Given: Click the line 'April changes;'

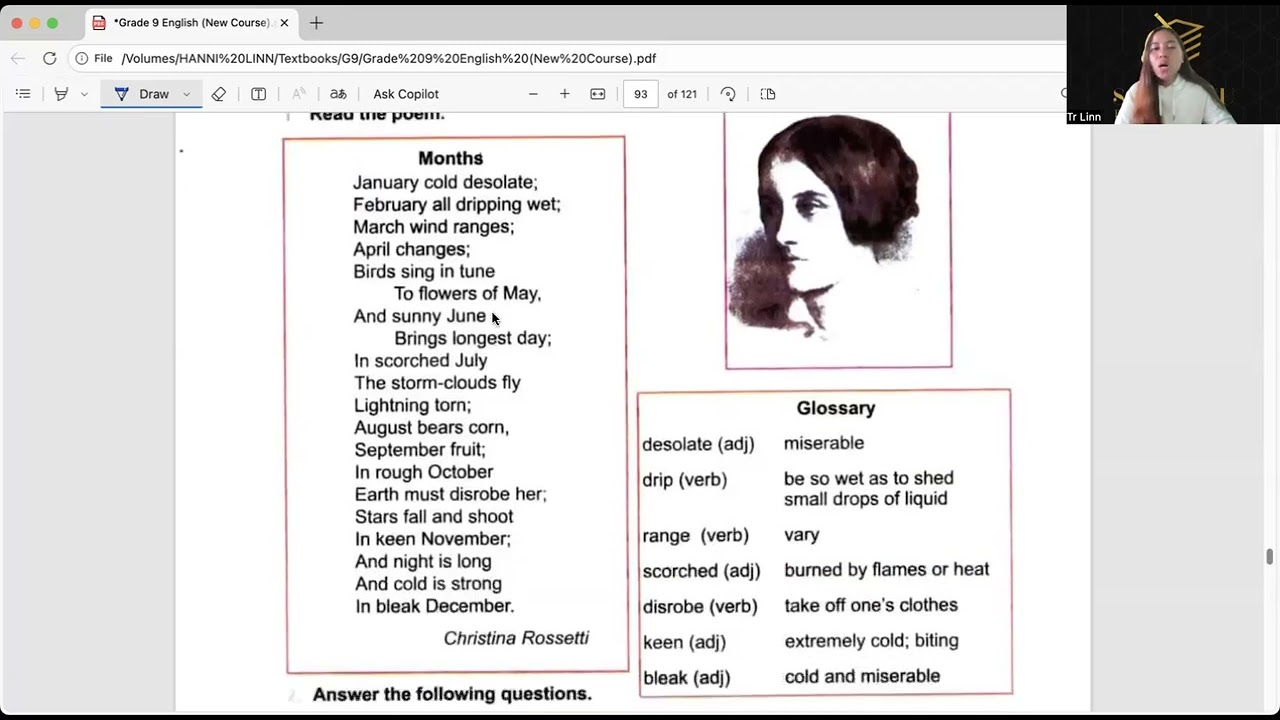Looking at the screenshot, I should click(x=411, y=249).
